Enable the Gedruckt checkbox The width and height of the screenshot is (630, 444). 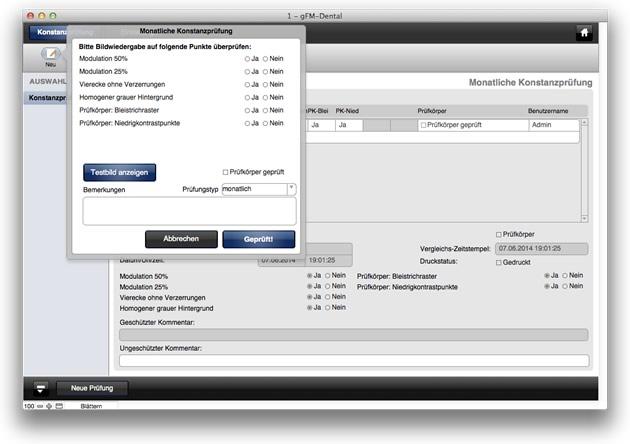pyautogui.click(x=499, y=262)
